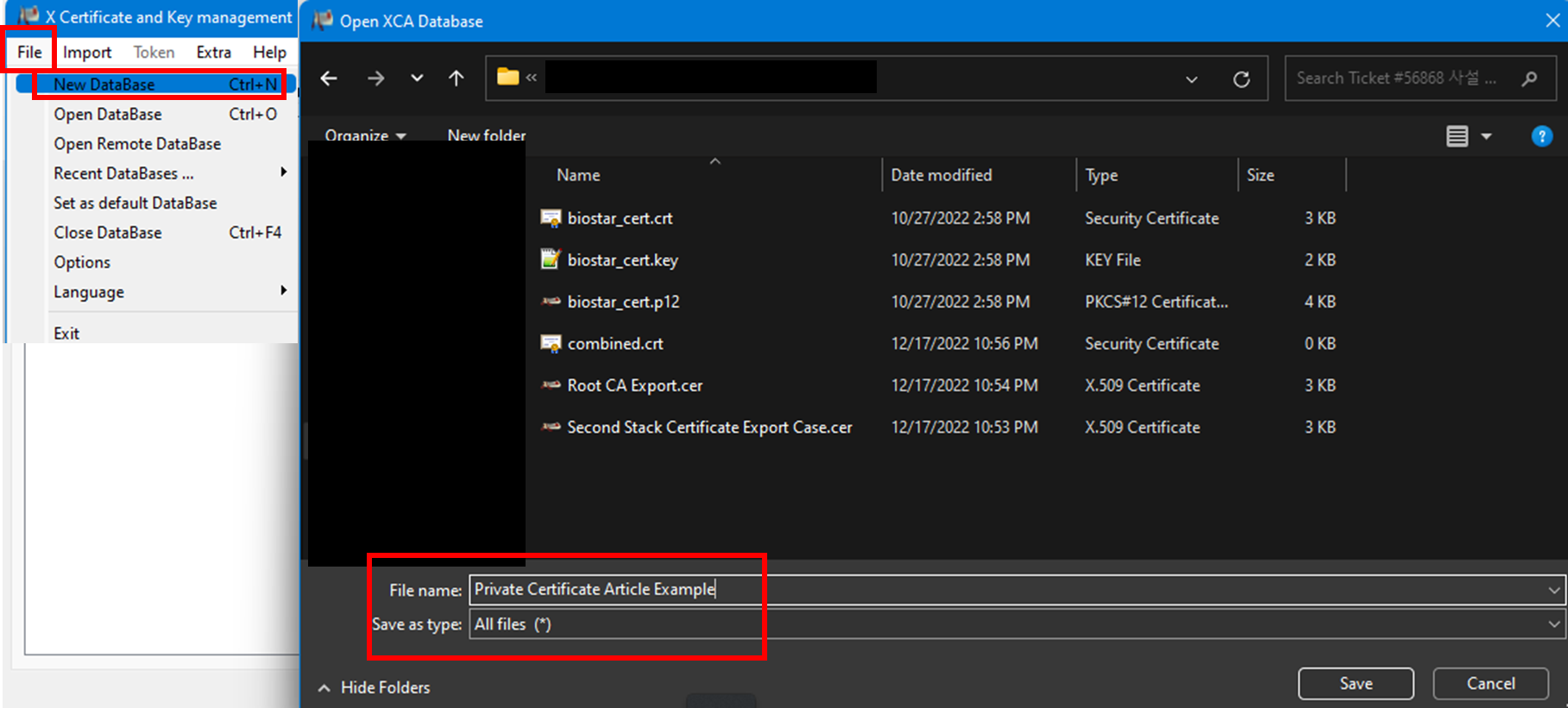Collapse with Hide Folders toggle
The height and width of the screenshot is (708, 1568).
374,687
